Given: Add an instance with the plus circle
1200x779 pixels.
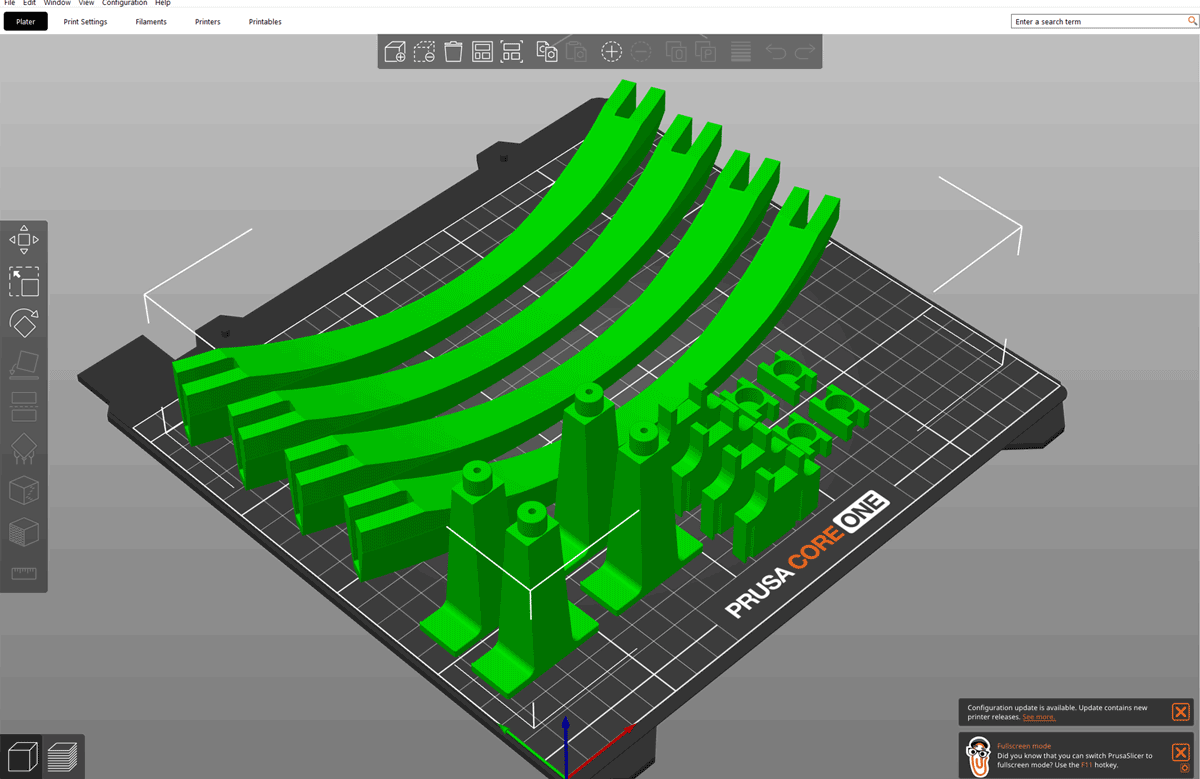Looking at the screenshot, I should pos(611,52).
